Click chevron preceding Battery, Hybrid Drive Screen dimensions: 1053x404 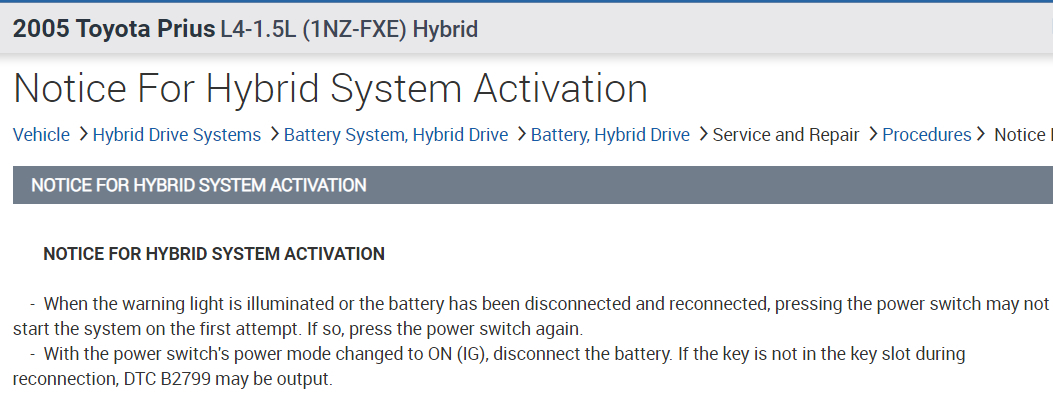point(520,135)
